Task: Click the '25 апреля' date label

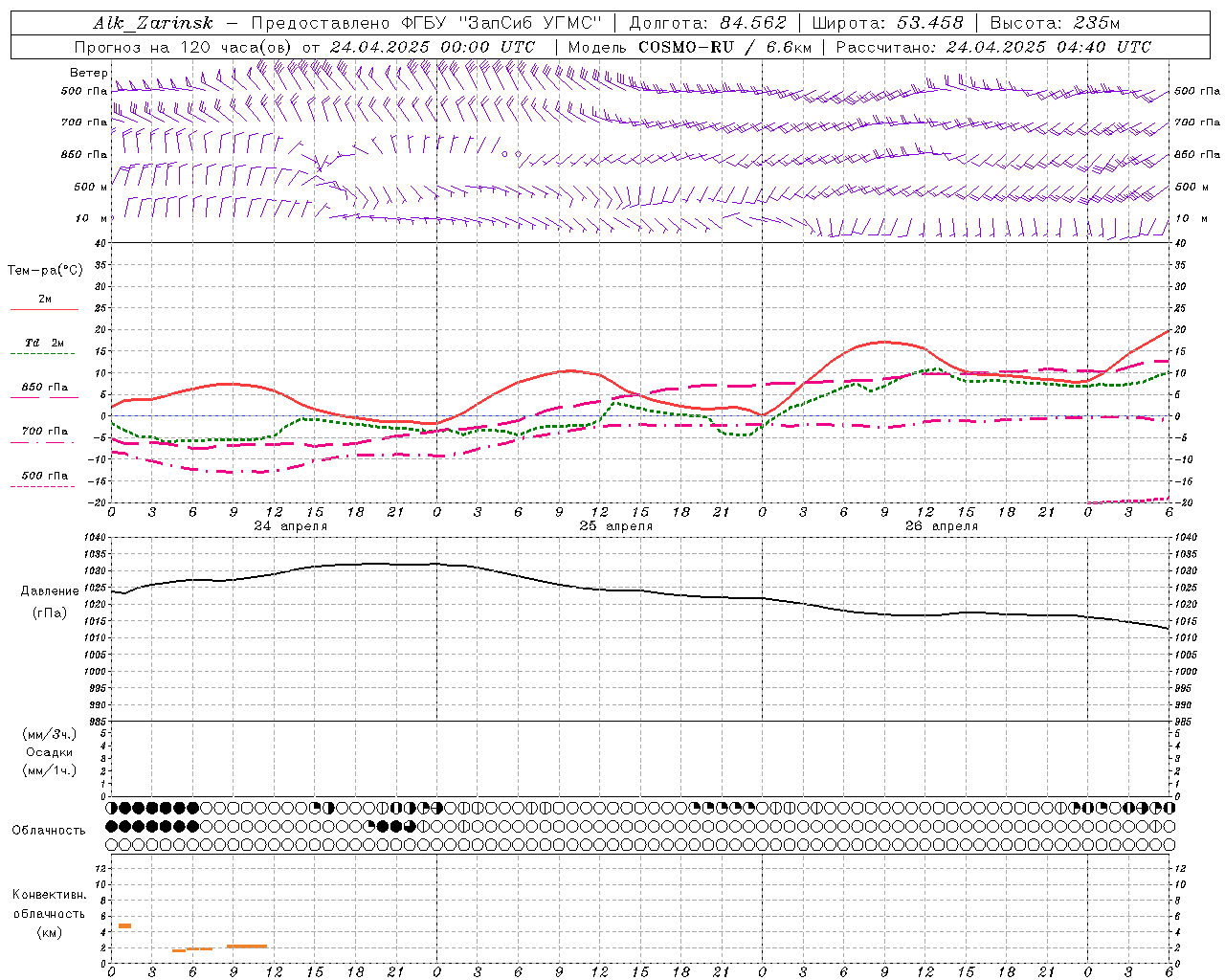Action: pos(616,526)
